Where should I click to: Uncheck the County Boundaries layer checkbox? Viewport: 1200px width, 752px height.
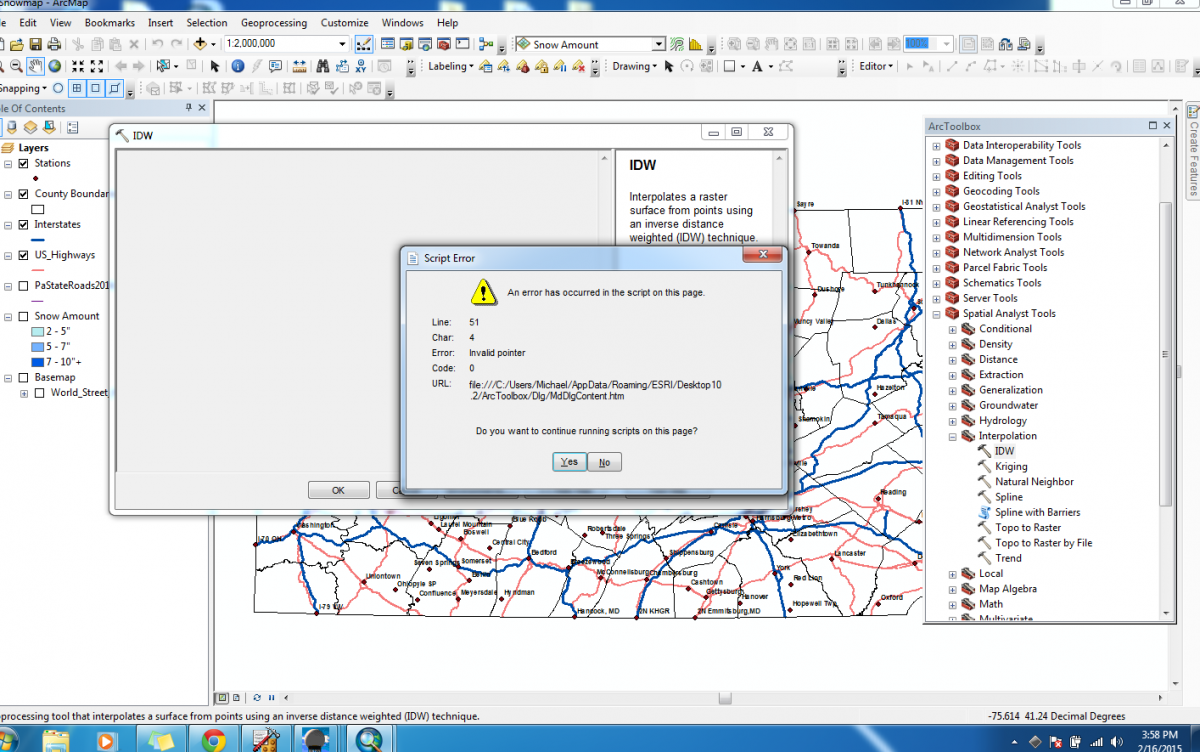tap(23, 194)
